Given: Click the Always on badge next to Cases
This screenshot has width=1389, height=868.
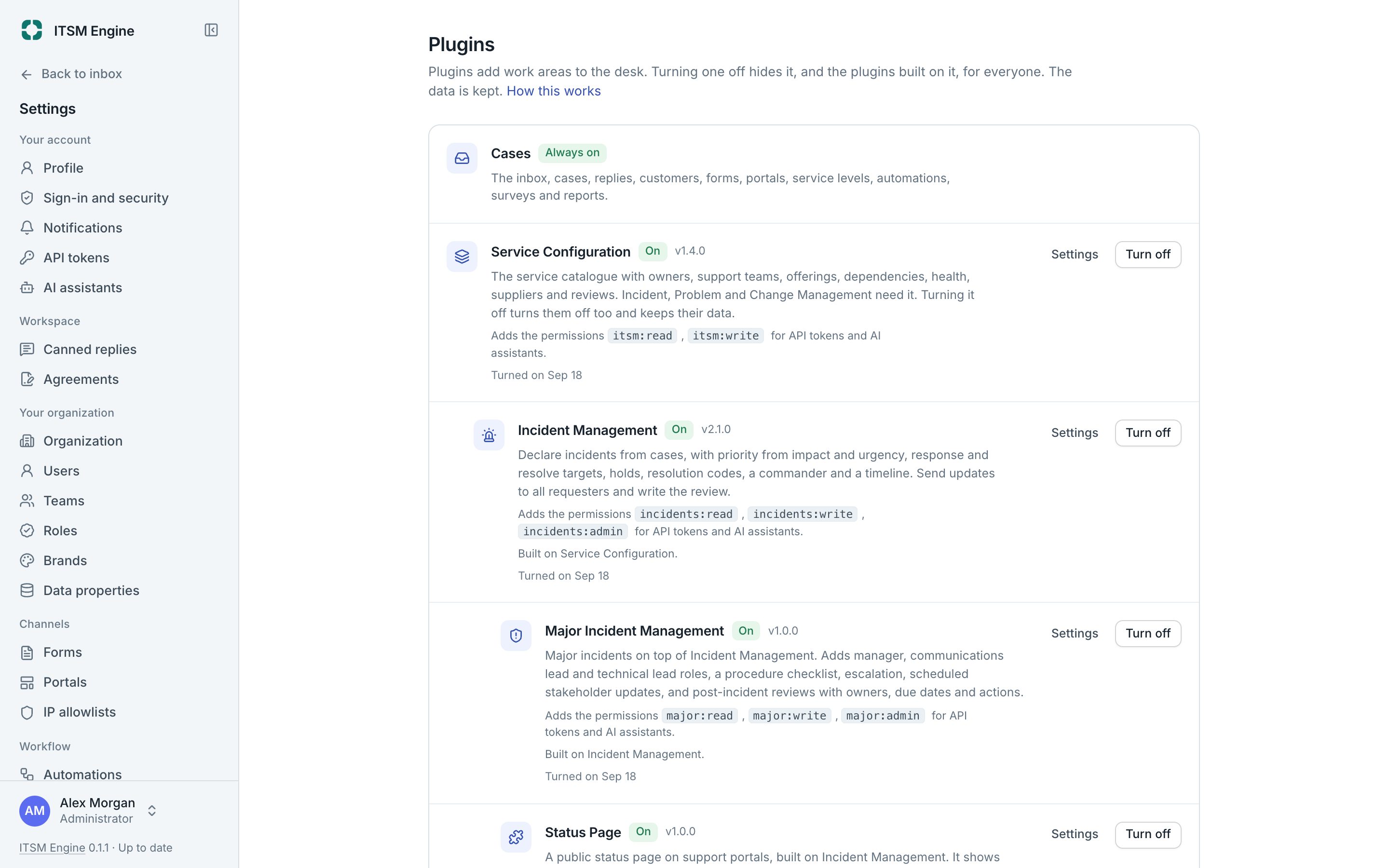Looking at the screenshot, I should tap(572, 153).
